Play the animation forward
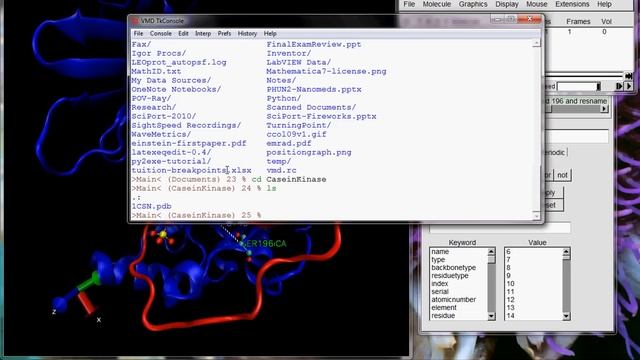The image size is (640, 360). [629, 86]
